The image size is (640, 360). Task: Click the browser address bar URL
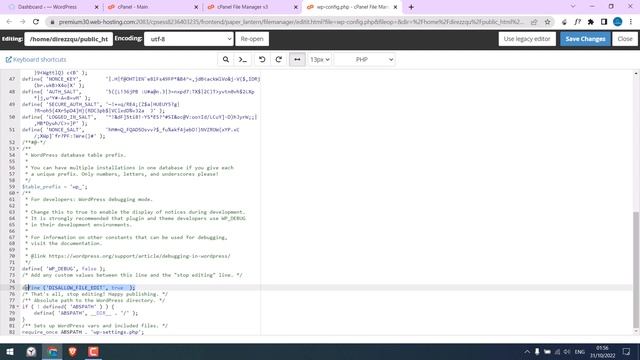[291, 22]
